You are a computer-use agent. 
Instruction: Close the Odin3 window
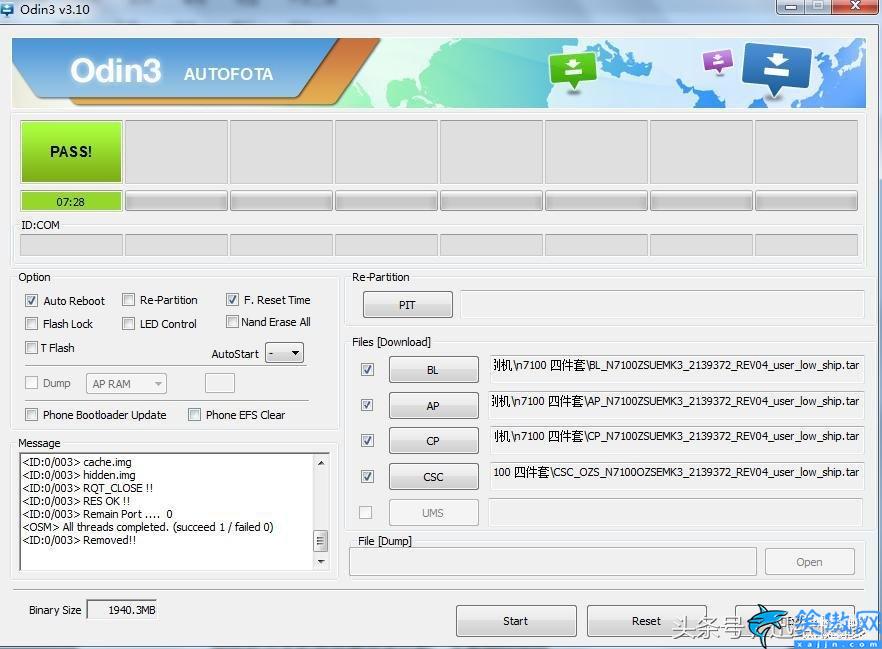click(x=856, y=6)
